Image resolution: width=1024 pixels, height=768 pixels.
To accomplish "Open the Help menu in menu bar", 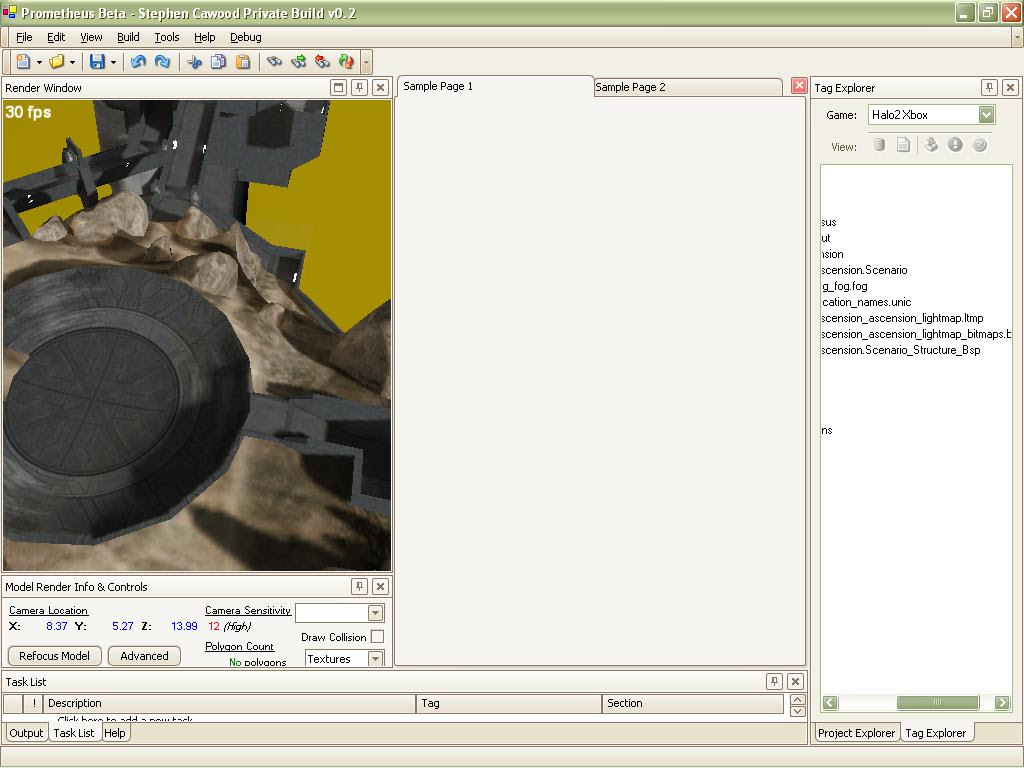I will [204, 37].
